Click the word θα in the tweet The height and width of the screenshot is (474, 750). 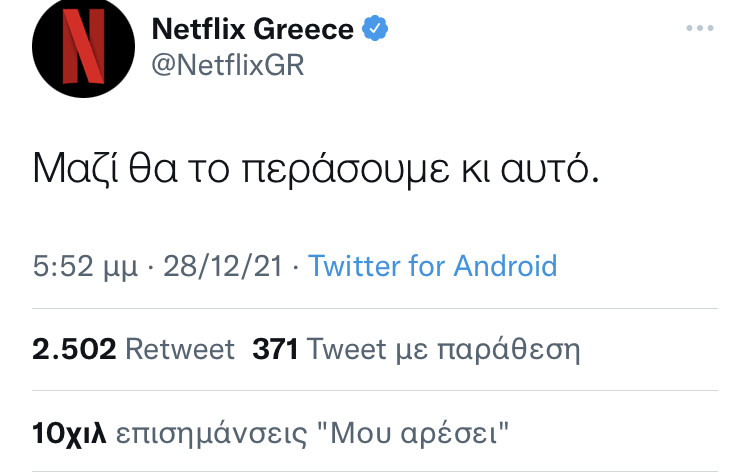pos(153,168)
